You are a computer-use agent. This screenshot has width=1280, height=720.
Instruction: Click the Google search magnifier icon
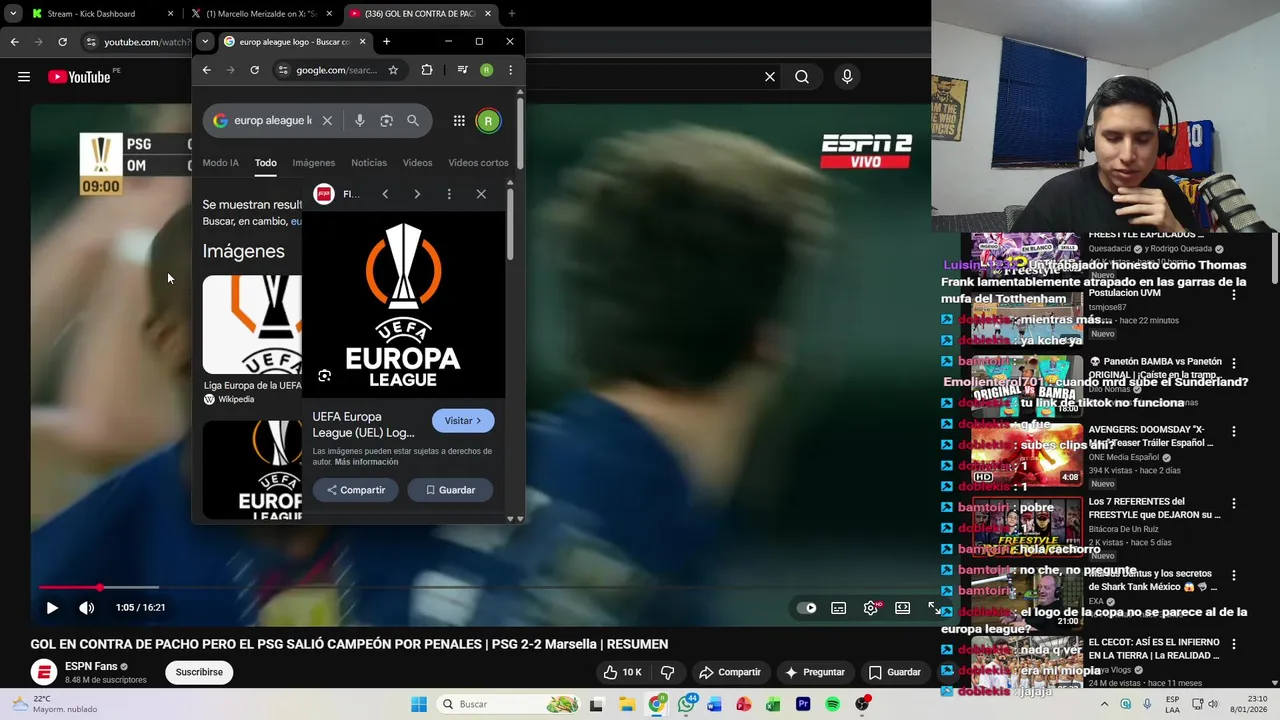tap(413, 121)
